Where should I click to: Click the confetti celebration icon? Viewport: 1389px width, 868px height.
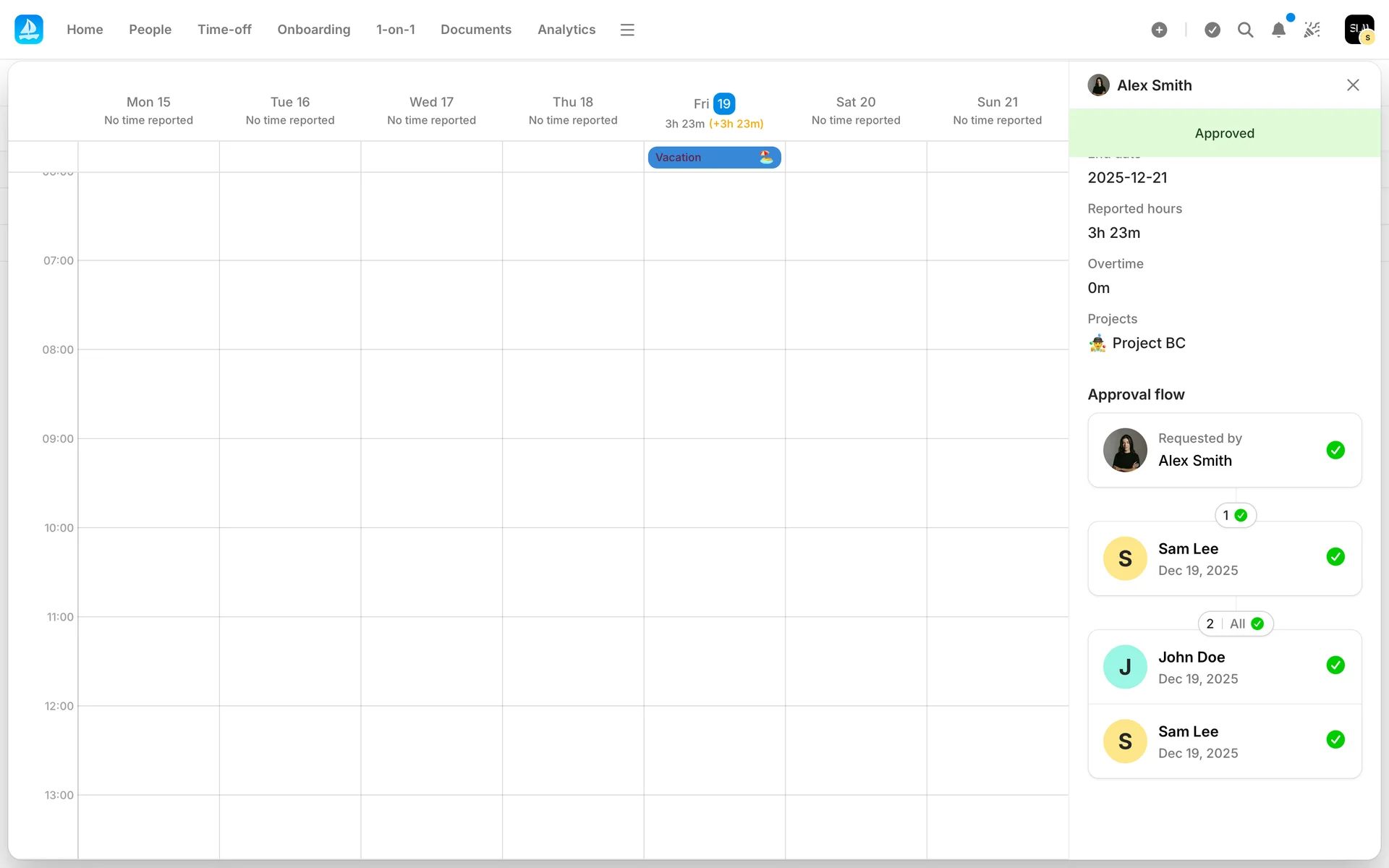coord(1312,30)
